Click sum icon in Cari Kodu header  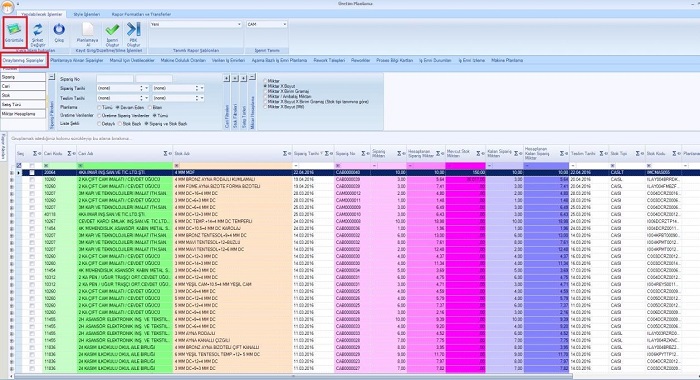69,154
